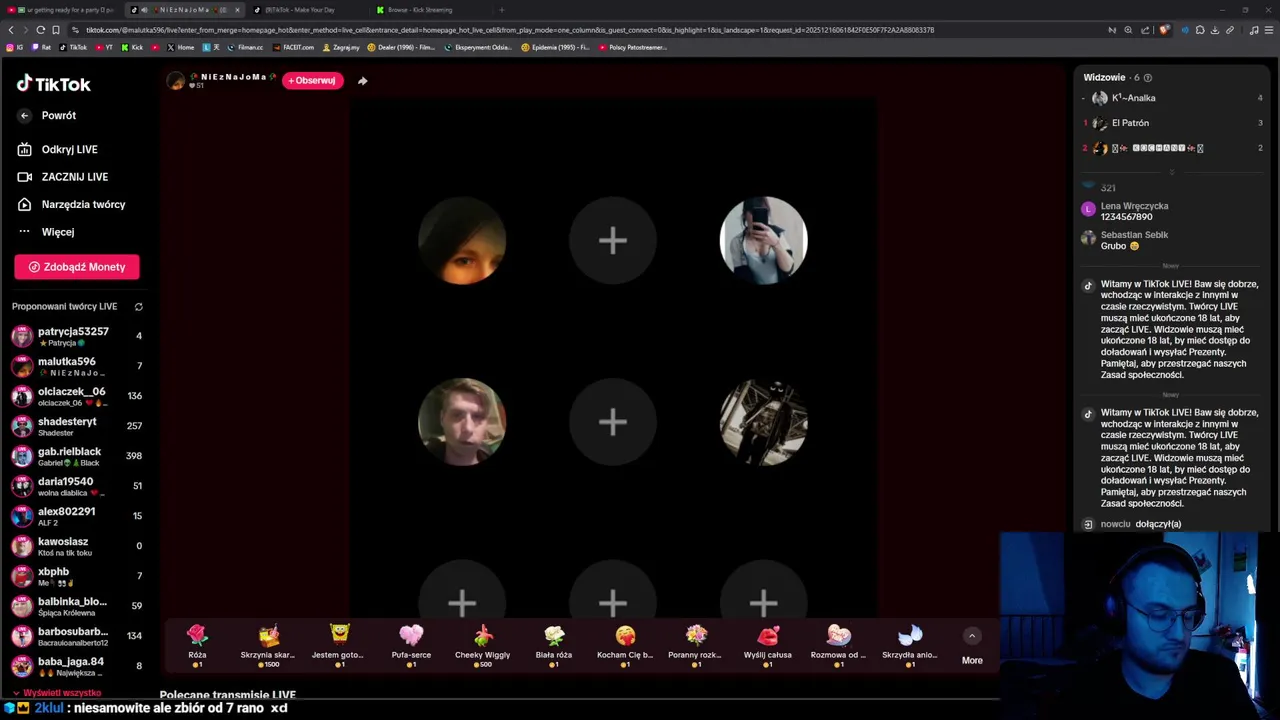Click Sebastian Sebik in chat
Screen dimensions: 1280x720
pos(1134,235)
